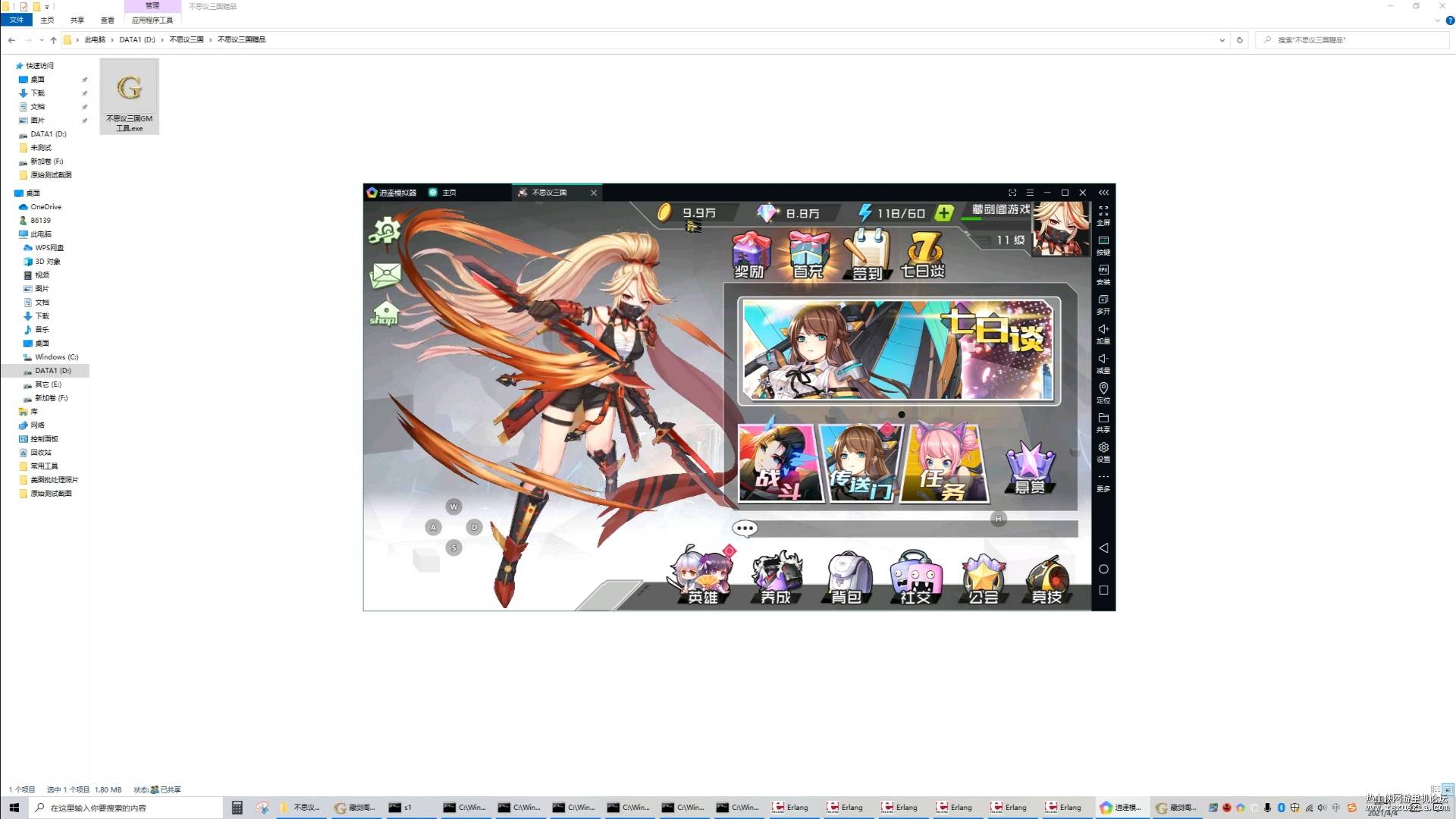This screenshot has height=819, width=1456.
Task: Open the 社交 social menu
Action: point(916,578)
